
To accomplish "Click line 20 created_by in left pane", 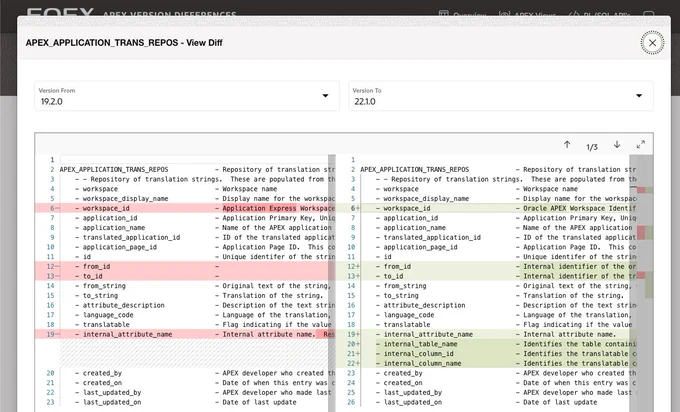I will 185,373.
